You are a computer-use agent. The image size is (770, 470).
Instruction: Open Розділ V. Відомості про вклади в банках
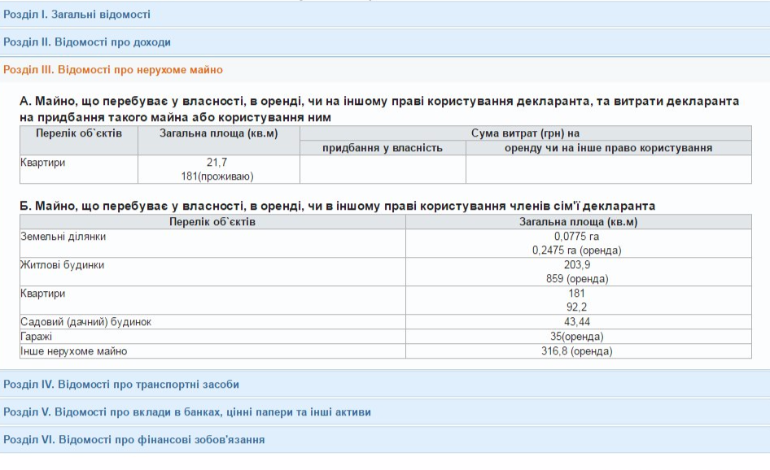click(x=187, y=411)
